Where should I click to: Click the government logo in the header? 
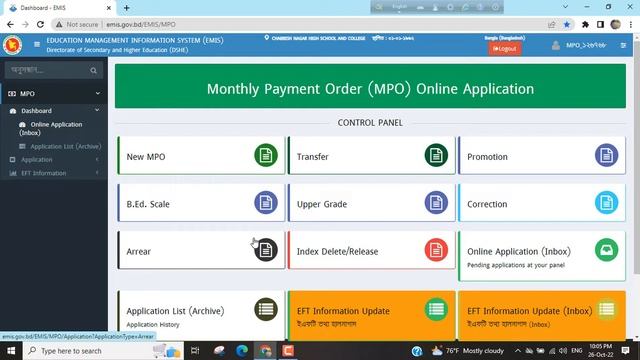12,45
